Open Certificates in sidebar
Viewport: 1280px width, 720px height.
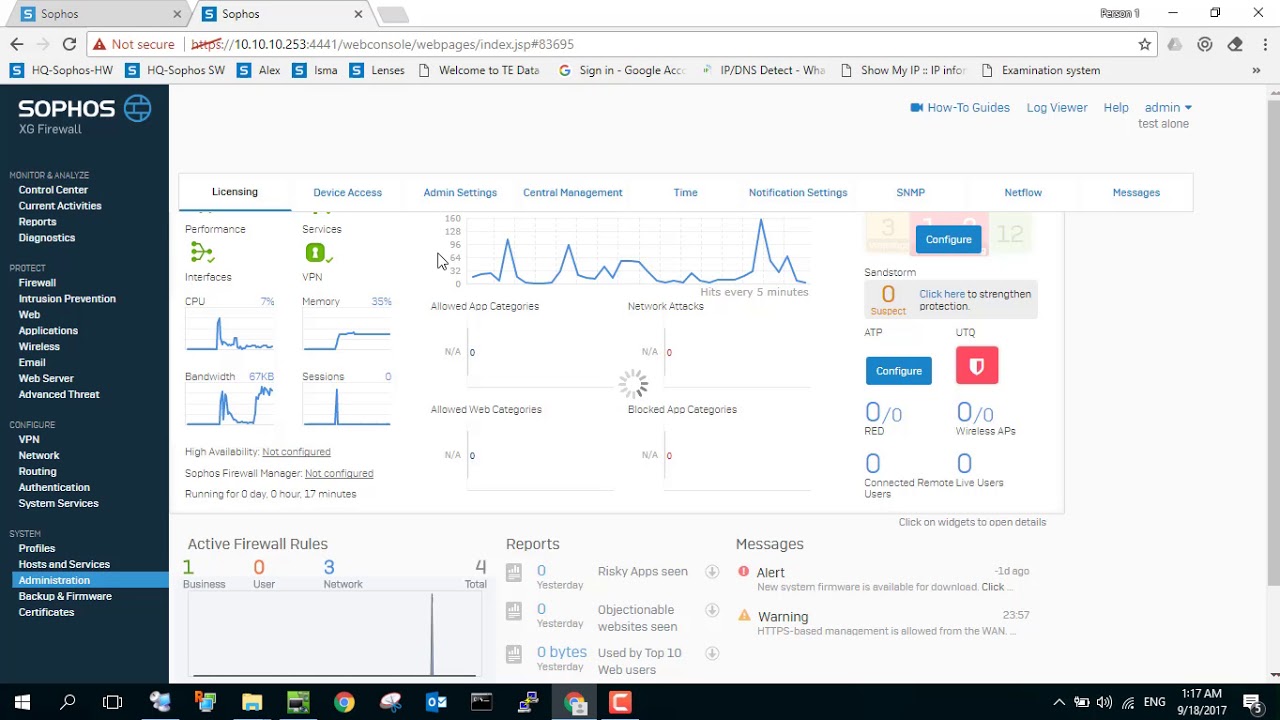[46, 613]
